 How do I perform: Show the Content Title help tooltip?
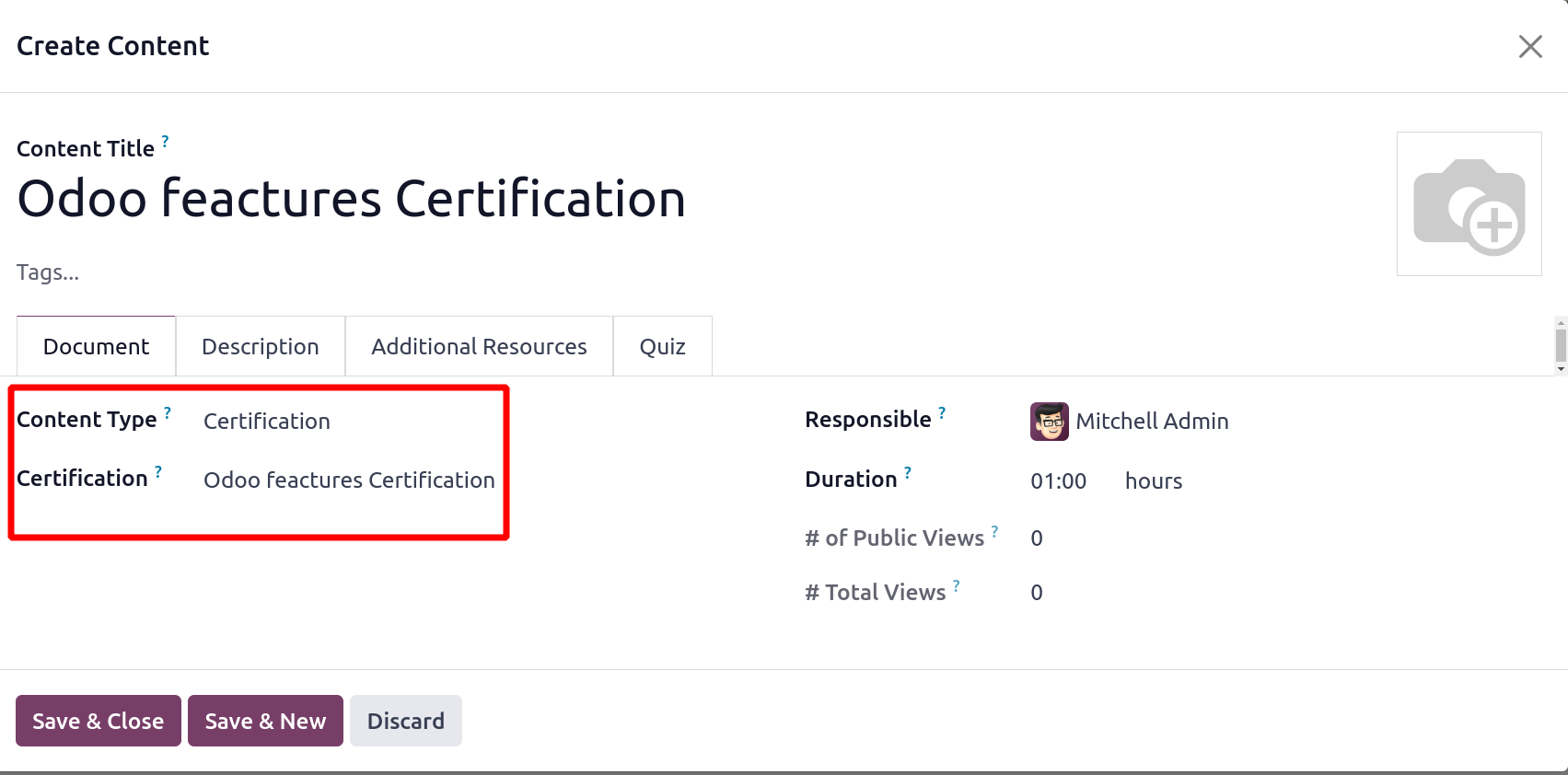(166, 141)
